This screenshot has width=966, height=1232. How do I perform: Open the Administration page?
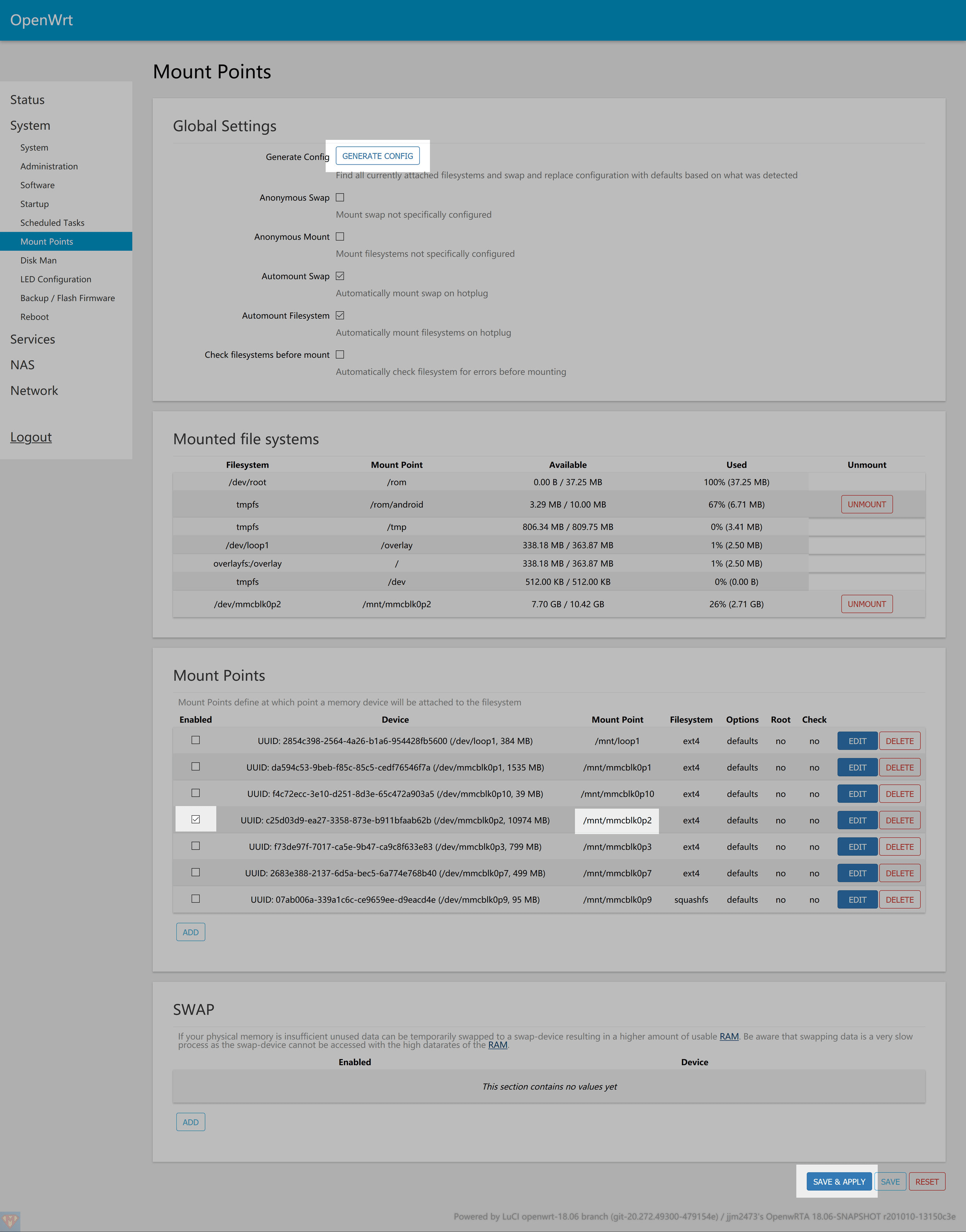[49, 166]
